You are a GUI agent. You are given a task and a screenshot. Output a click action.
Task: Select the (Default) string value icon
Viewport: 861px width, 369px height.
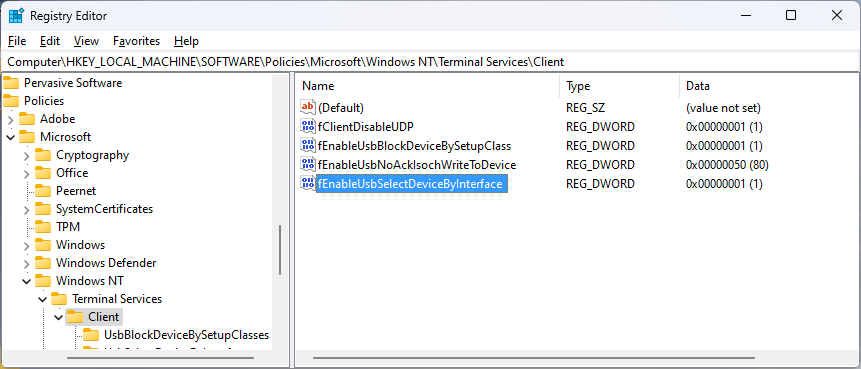click(x=308, y=108)
